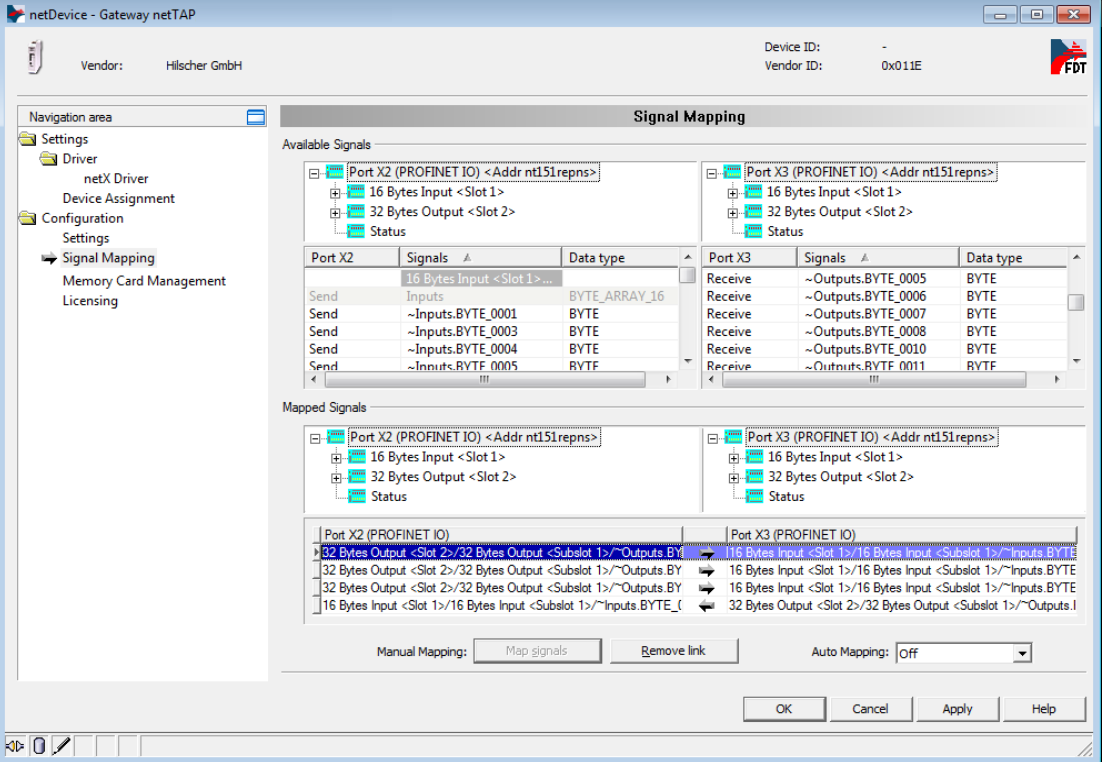Open Memory Card Management page
This screenshot has width=1103, height=762.
tap(144, 281)
